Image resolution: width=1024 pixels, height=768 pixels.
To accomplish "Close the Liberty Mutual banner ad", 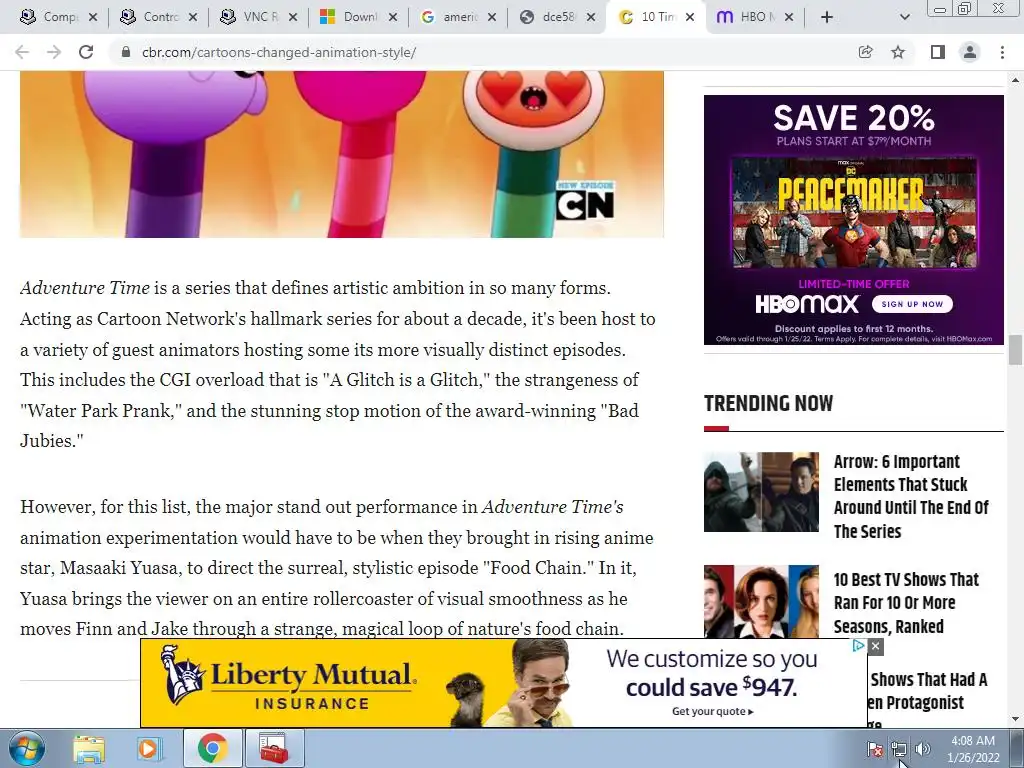I will click(875, 647).
